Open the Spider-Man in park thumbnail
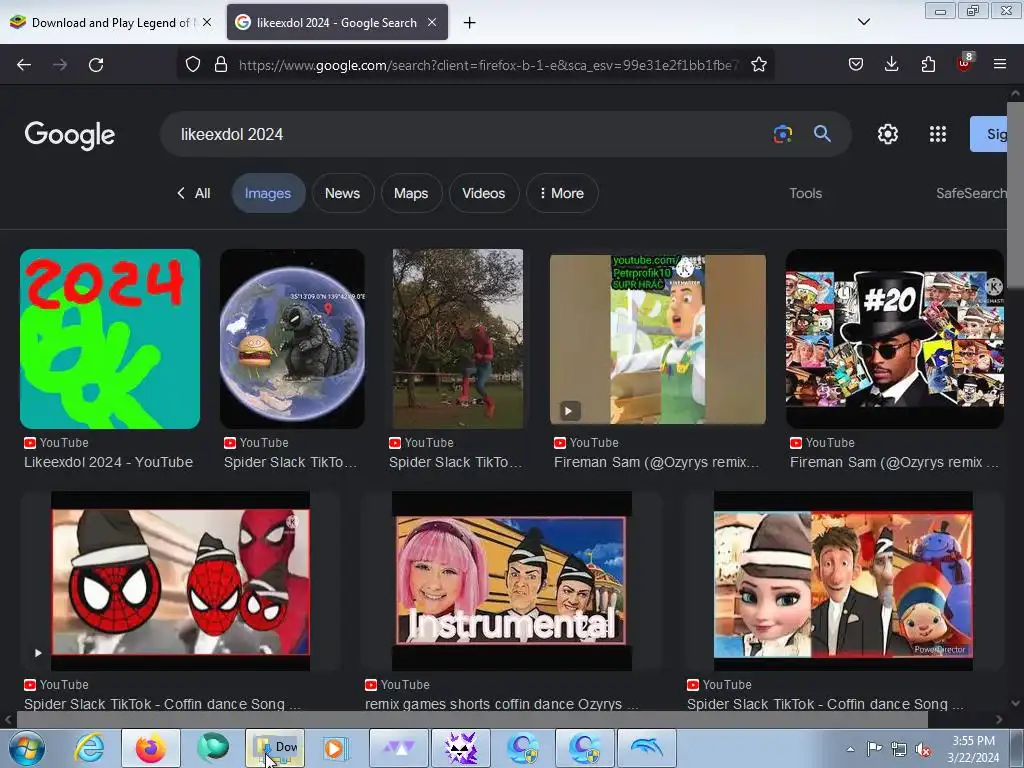 (x=458, y=338)
